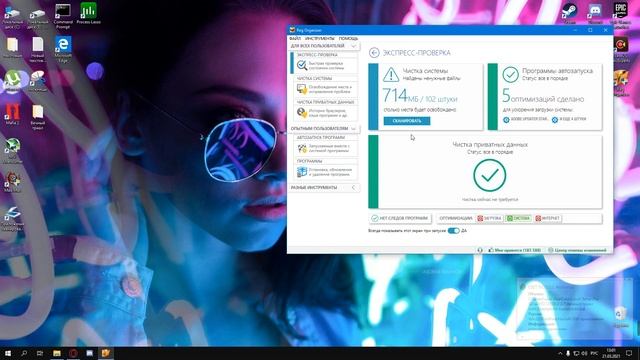Click the СИСТЕМА optimization indicator
The height and width of the screenshot is (360, 640).
click(x=518, y=218)
